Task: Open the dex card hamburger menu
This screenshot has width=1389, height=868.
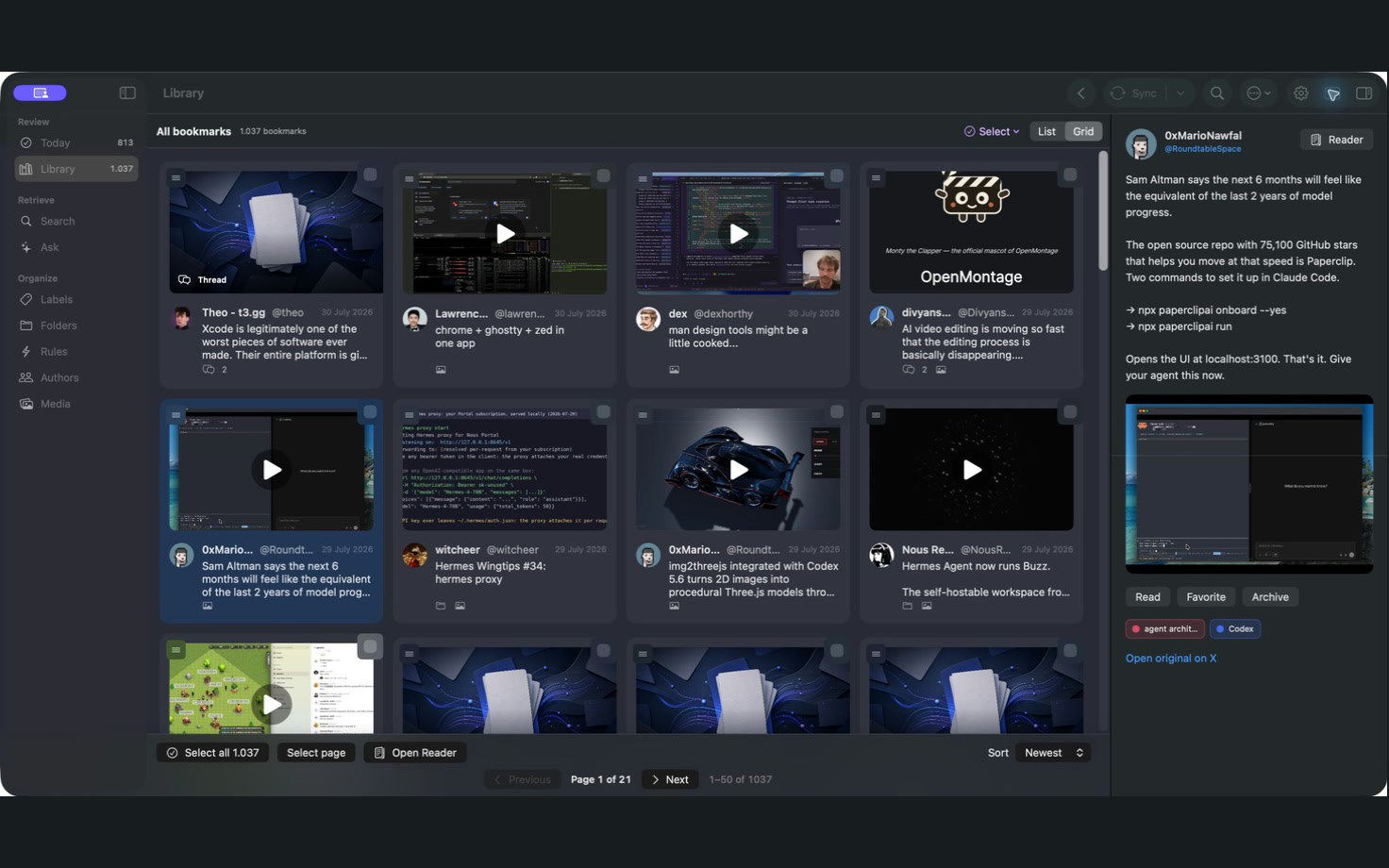Action: pos(643,178)
